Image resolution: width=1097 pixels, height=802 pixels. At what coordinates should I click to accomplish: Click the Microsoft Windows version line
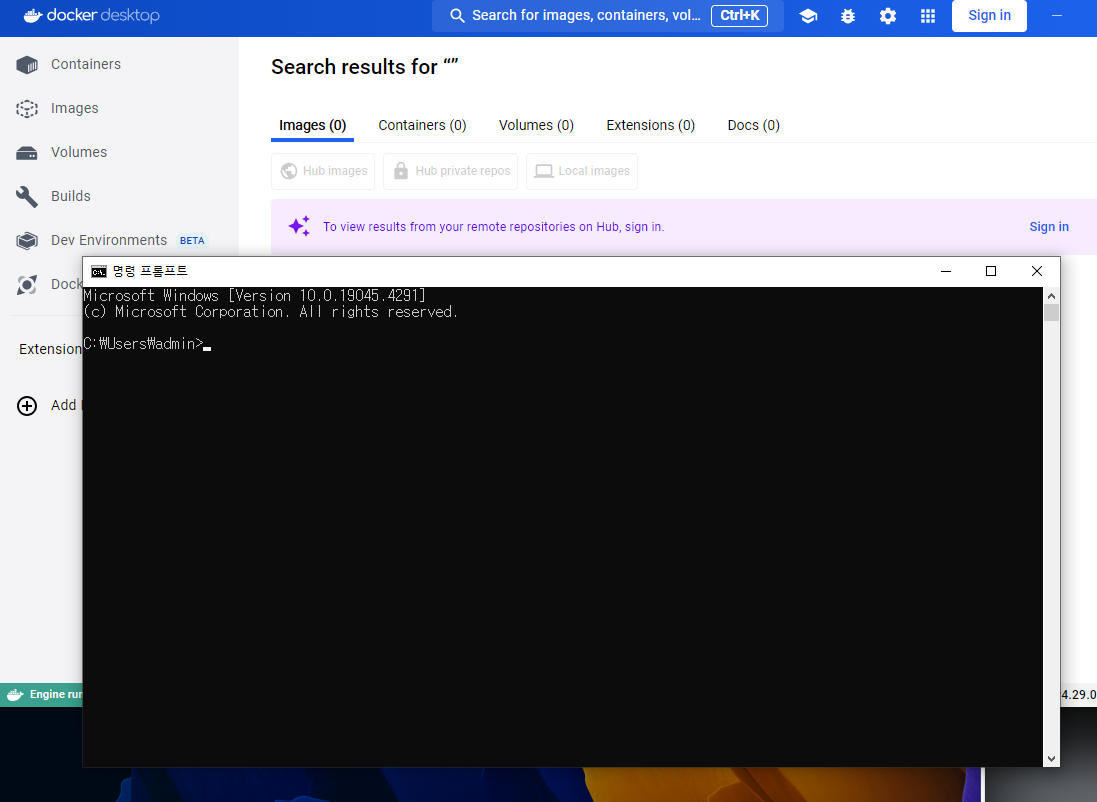click(x=255, y=296)
